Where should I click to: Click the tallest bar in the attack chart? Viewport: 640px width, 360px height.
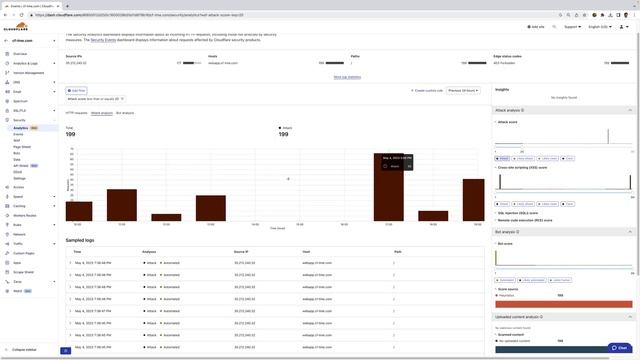pyautogui.click(x=389, y=187)
